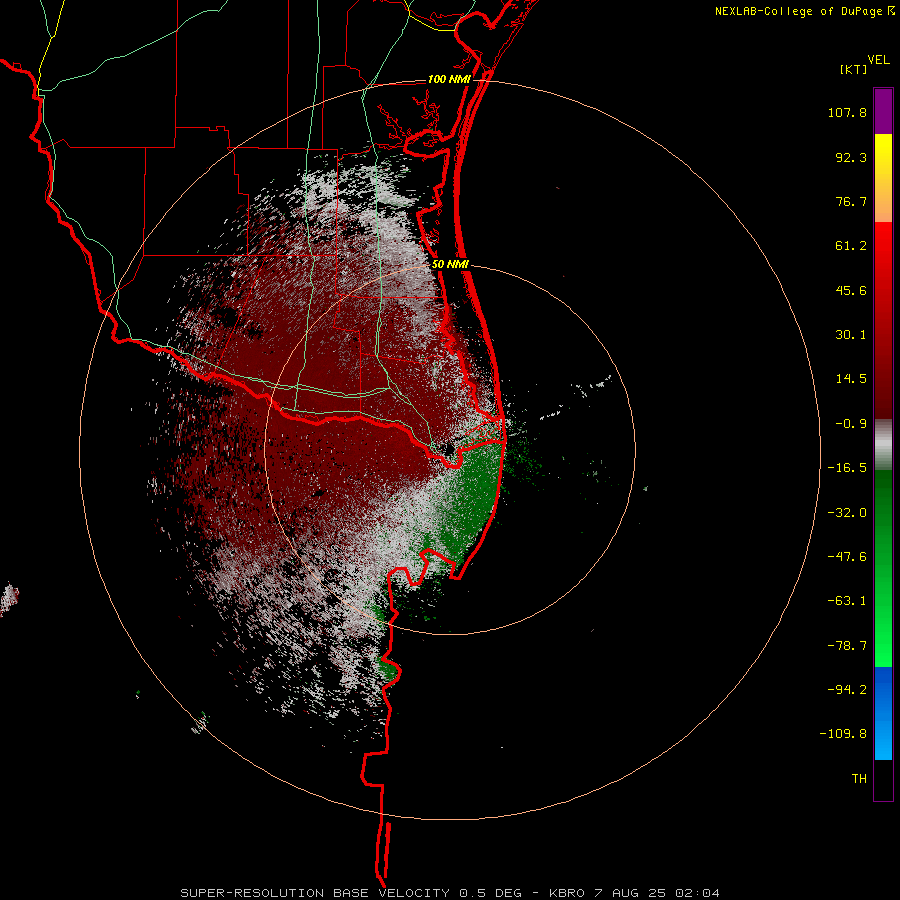Viewport: 900px width, 900px height.
Task: Click the -0.9 legend value
Action: tap(851, 424)
